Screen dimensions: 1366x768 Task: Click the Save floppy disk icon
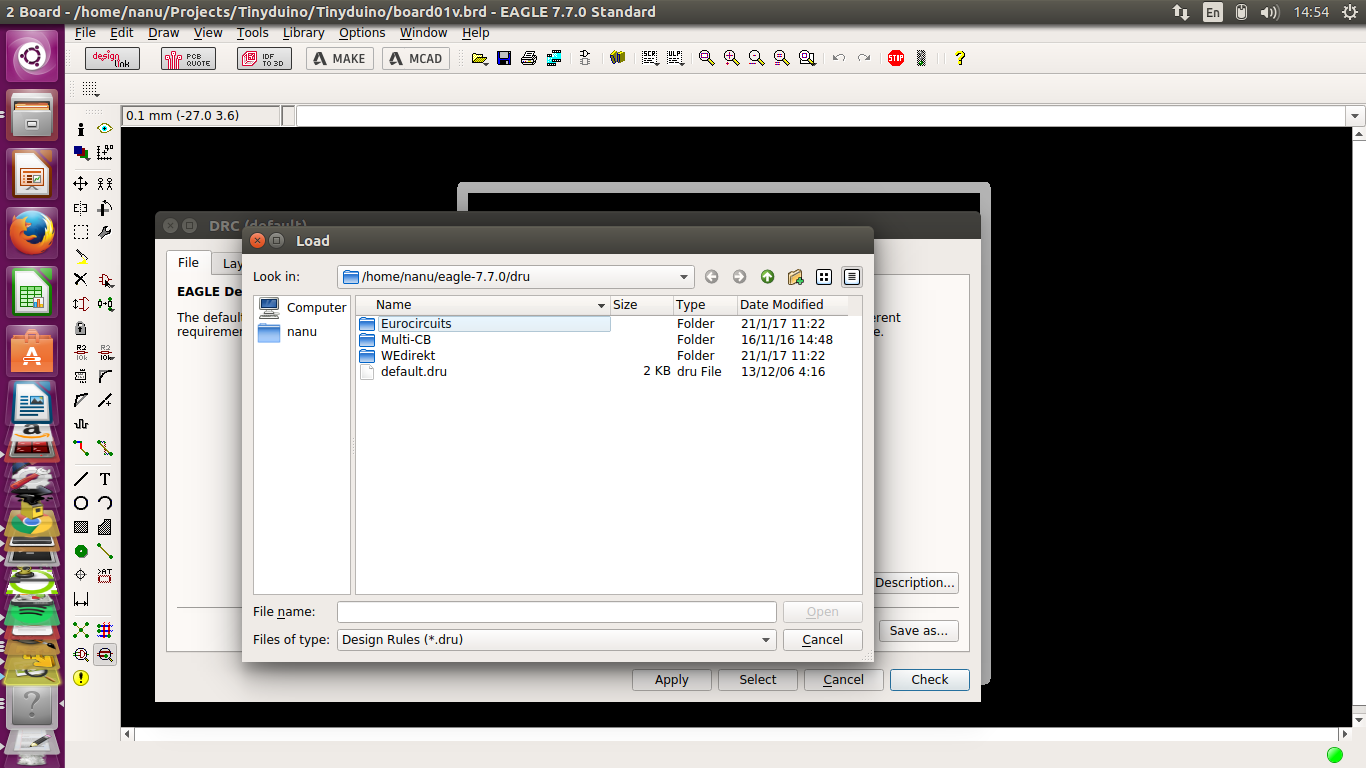504,58
